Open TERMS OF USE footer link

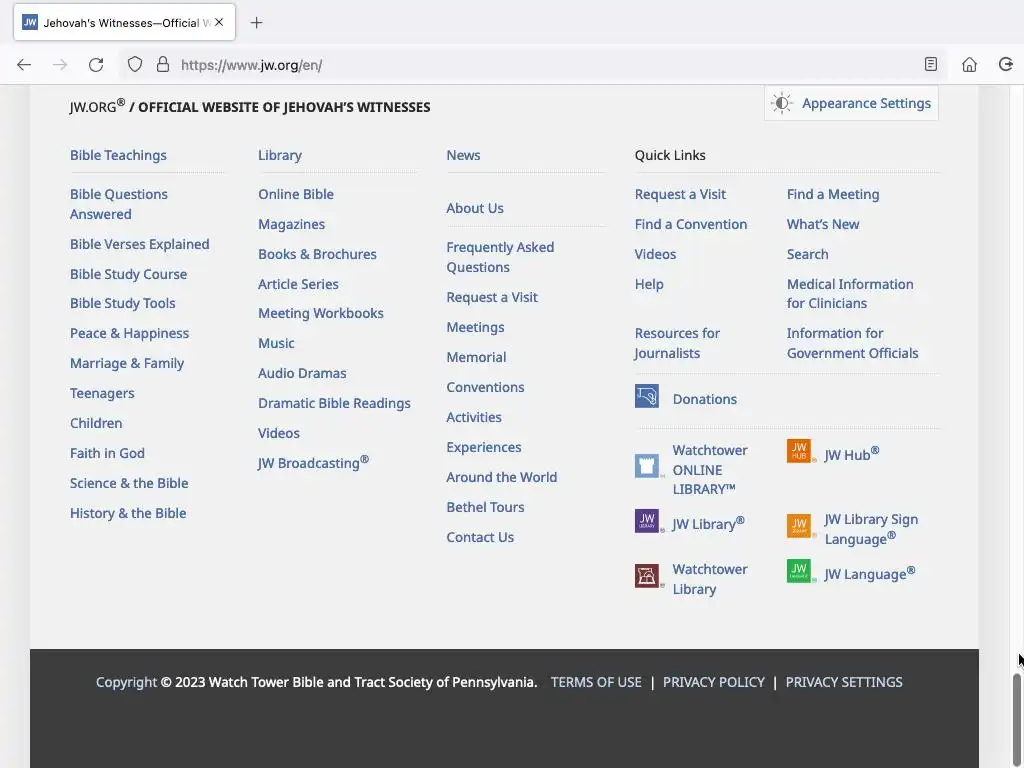coord(596,682)
